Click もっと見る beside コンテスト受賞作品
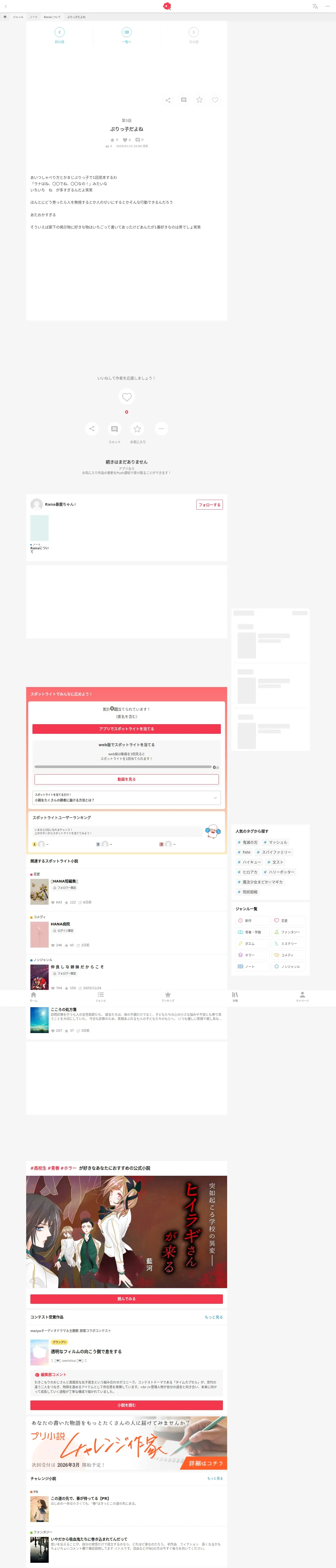Viewport: 336px width, 1568px height. click(x=214, y=1317)
